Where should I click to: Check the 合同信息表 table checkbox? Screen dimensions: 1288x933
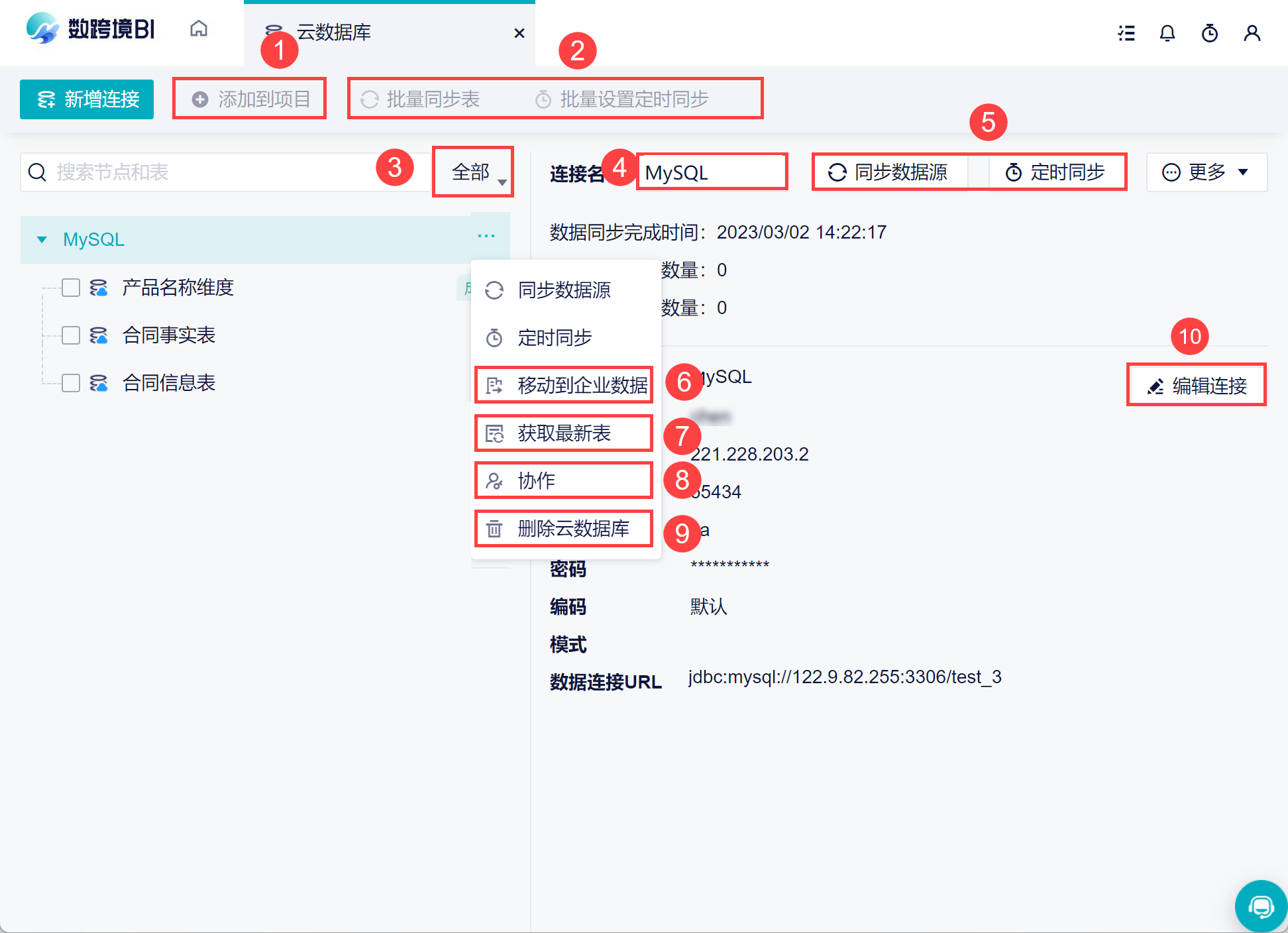[x=71, y=383]
